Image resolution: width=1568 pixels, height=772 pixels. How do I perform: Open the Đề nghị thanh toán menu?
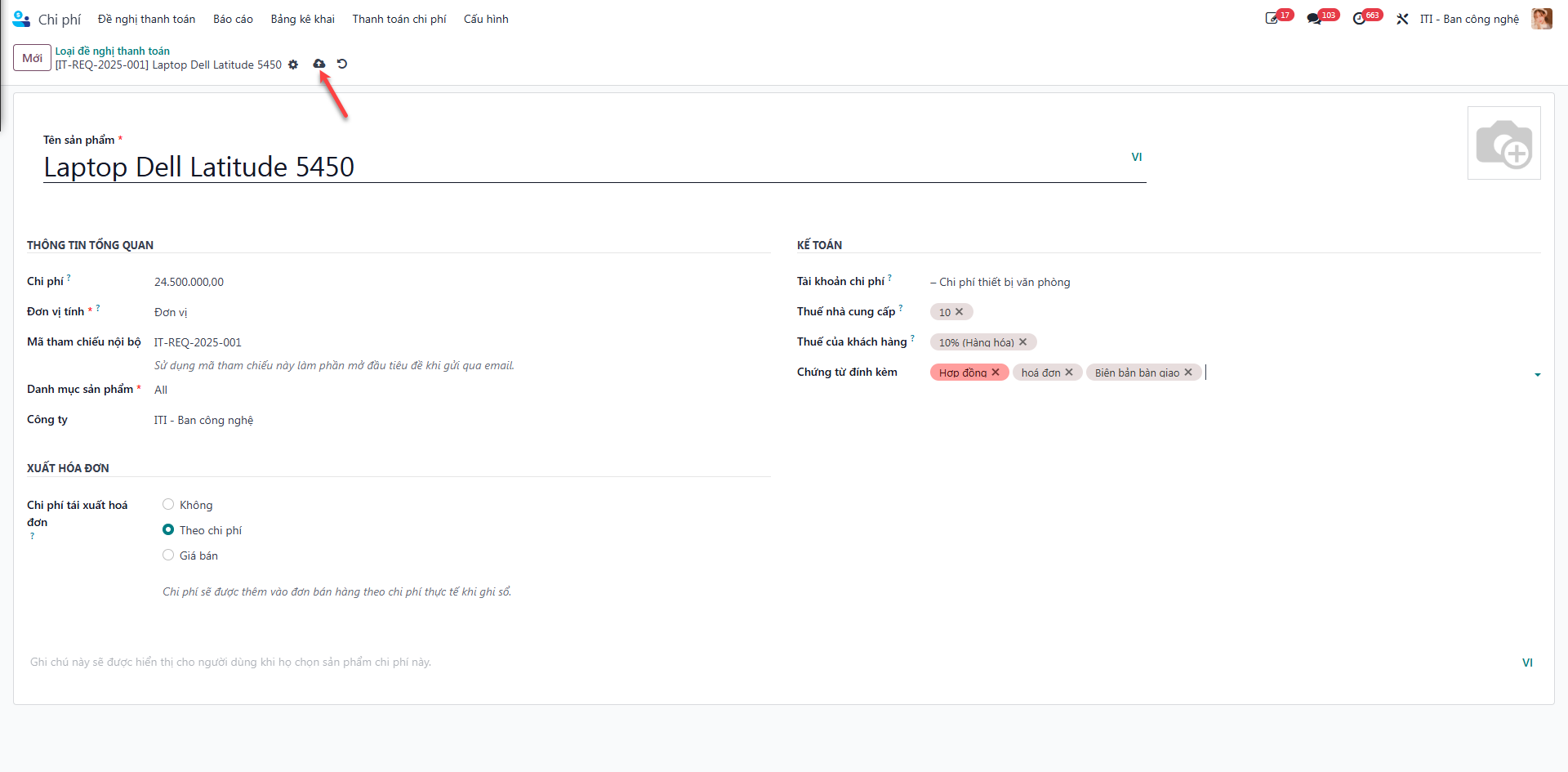[x=147, y=19]
